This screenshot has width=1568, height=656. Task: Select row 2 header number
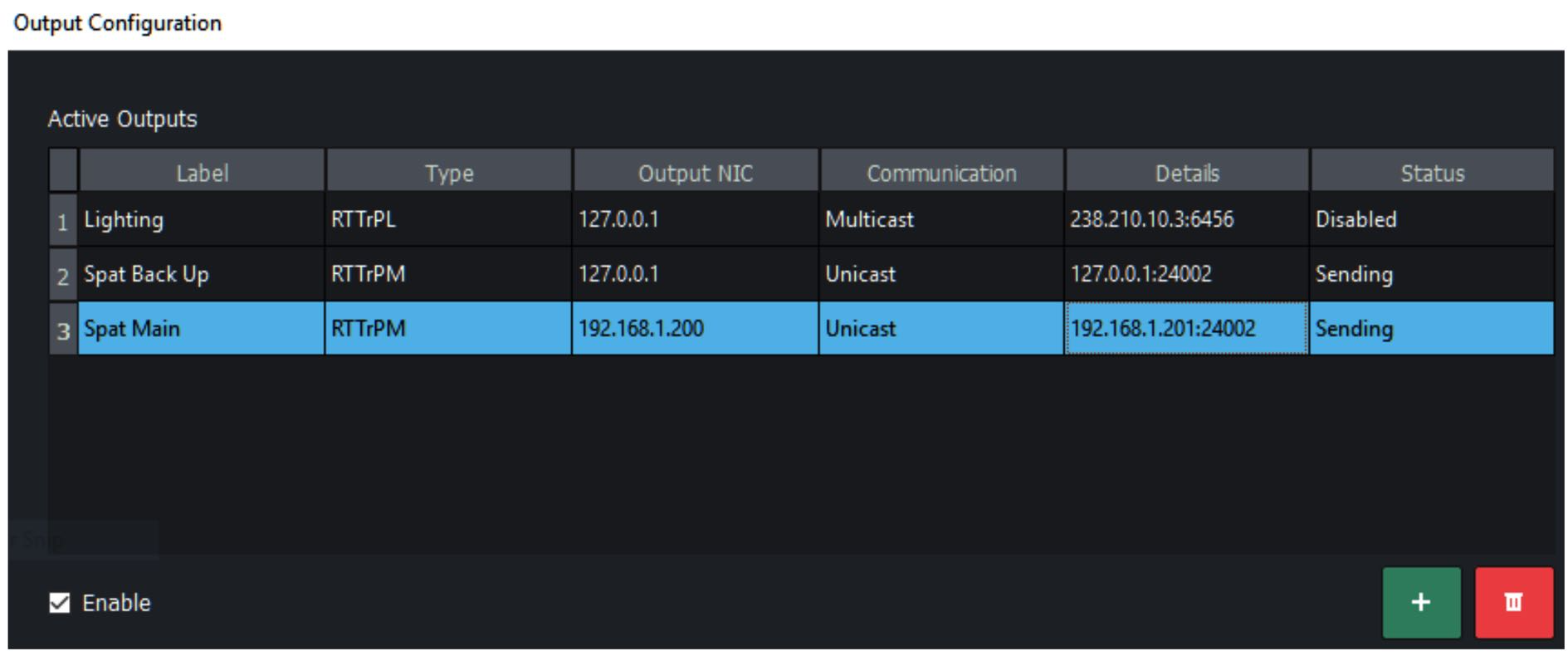[63, 276]
